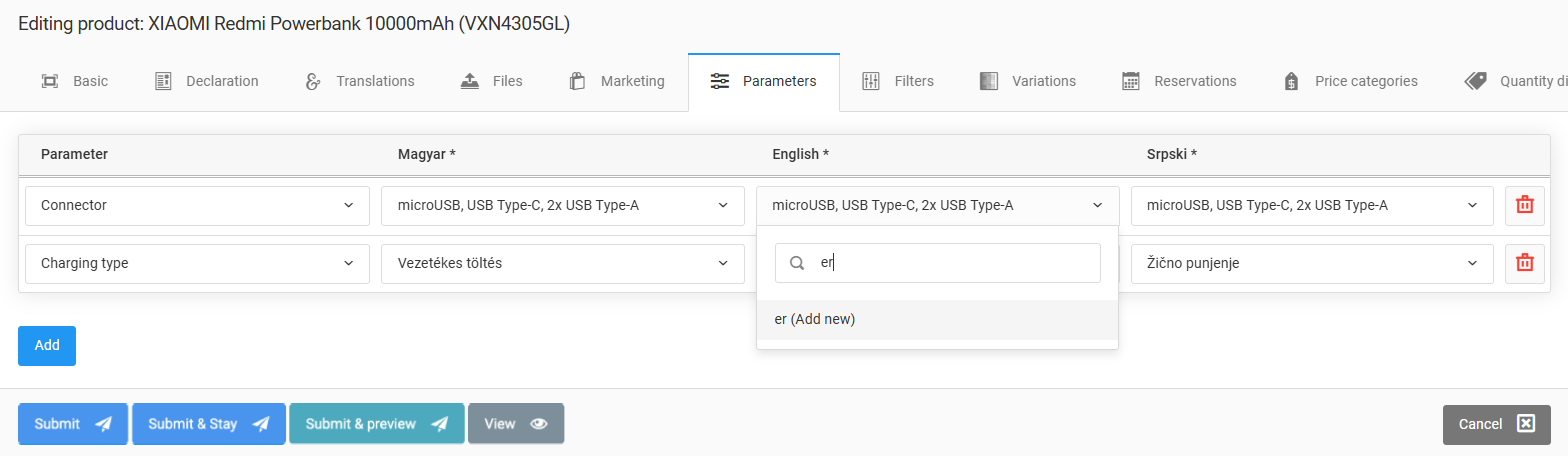Image resolution: width=1568 pixels, height=456 pixels.
Task: Click the eye icon on View button
Action: point(539,424)
